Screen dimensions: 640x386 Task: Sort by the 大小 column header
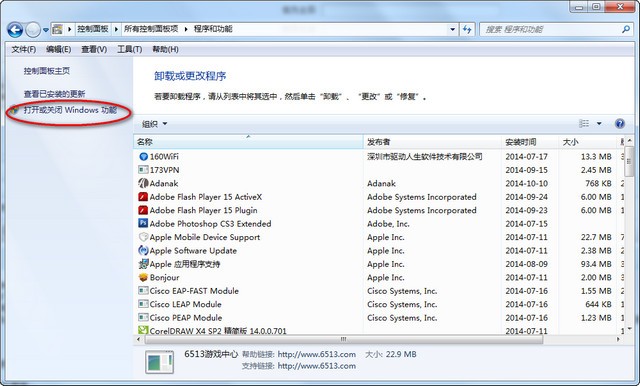[x=587, y=142]
